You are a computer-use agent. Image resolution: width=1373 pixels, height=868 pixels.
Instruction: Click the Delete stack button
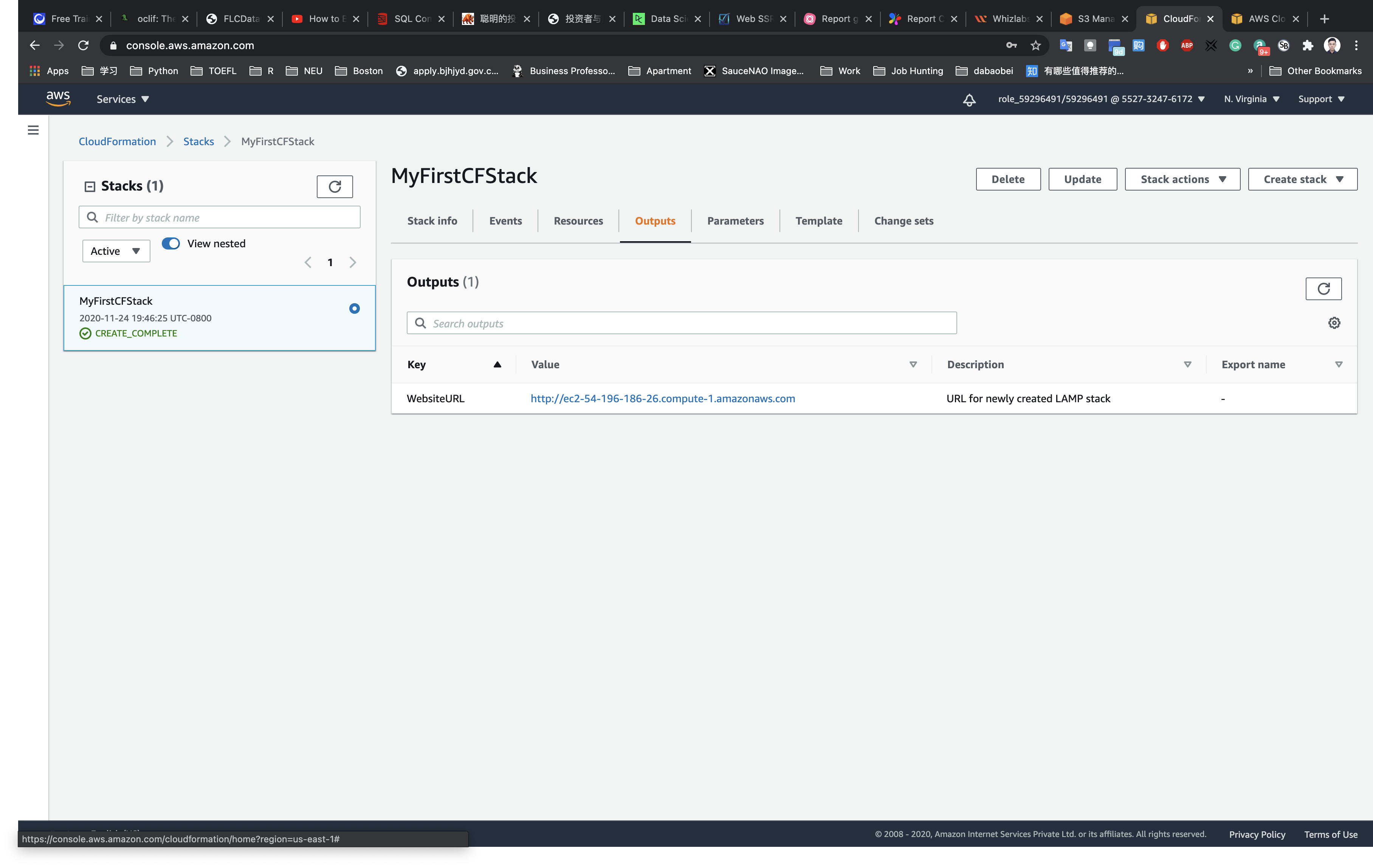[1007, 179]
